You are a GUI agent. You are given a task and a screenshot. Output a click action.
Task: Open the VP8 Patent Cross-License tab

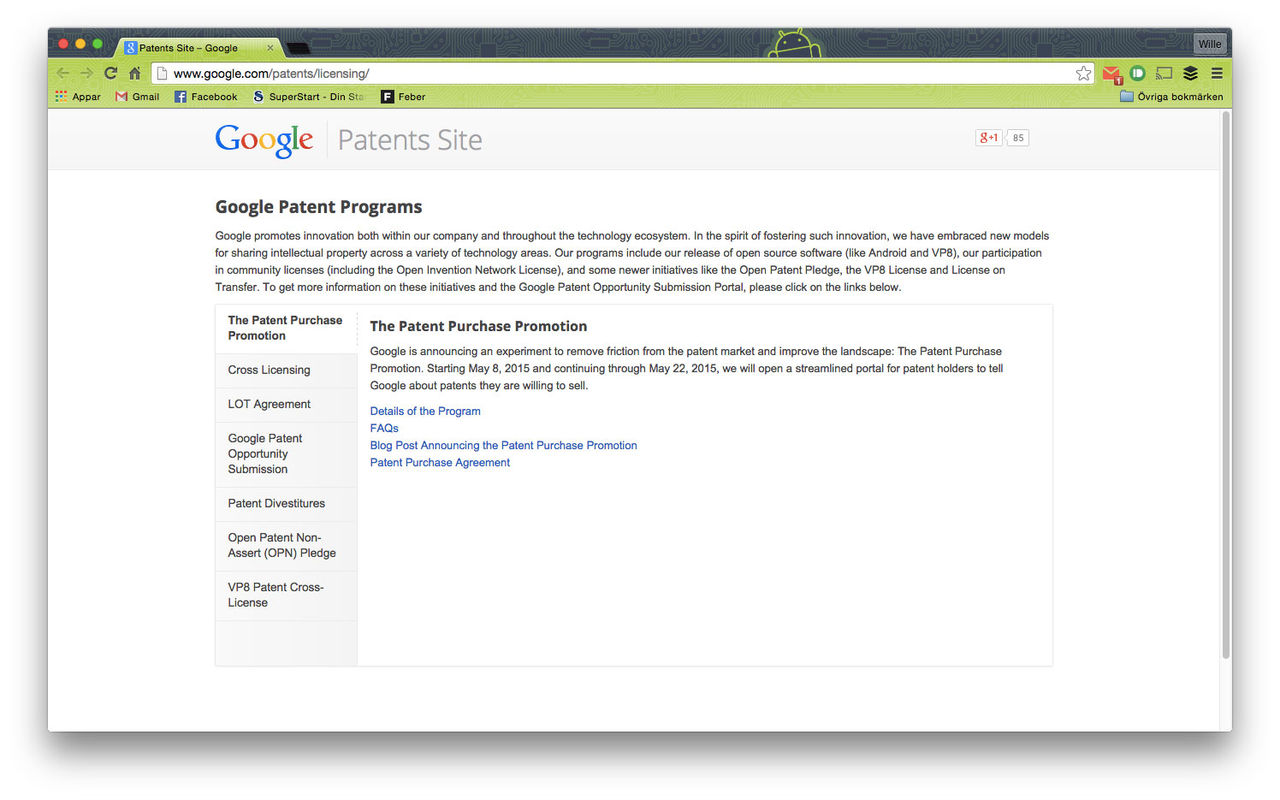tap(286, 595)
